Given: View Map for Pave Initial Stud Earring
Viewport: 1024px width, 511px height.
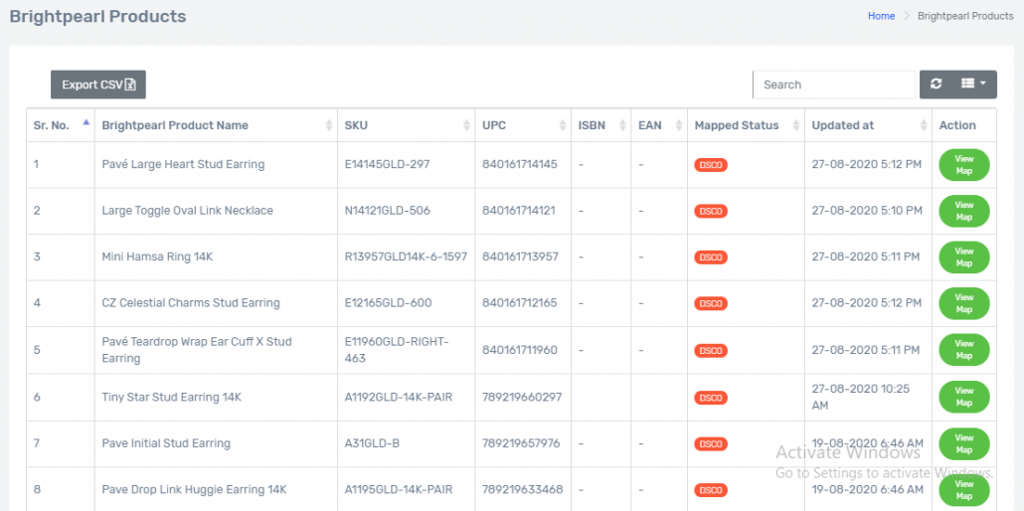Looking at the screenshot, I should [x=964, y=444].
